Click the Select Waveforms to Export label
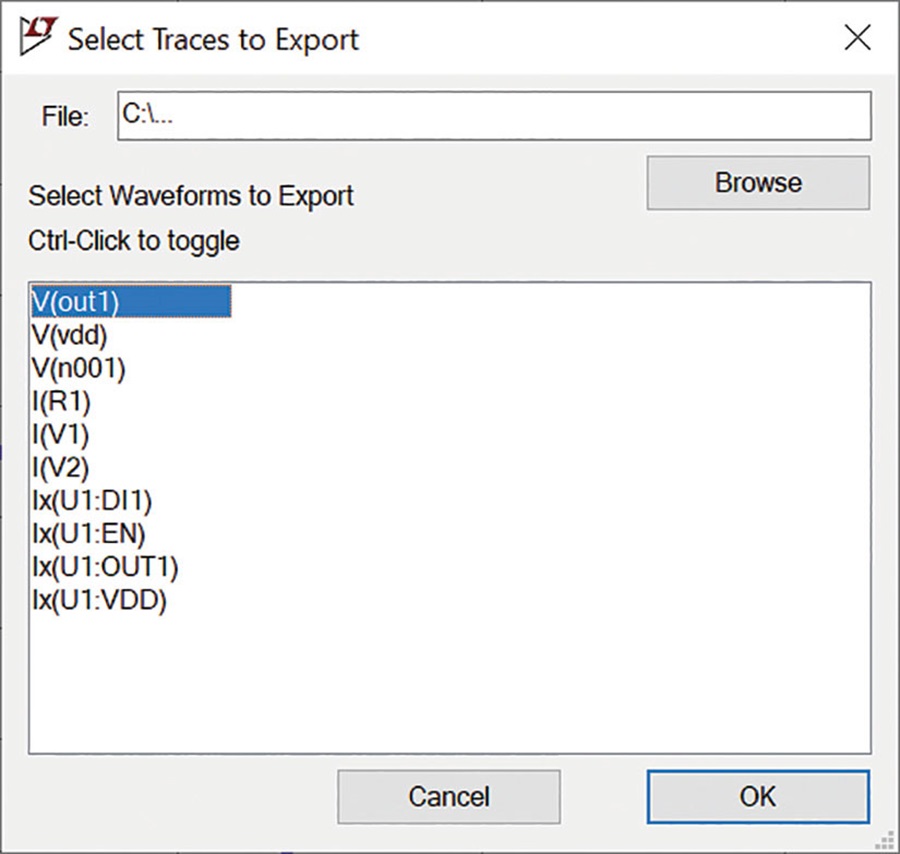Viewport: 900px width, 854px height. coord(191,196)
